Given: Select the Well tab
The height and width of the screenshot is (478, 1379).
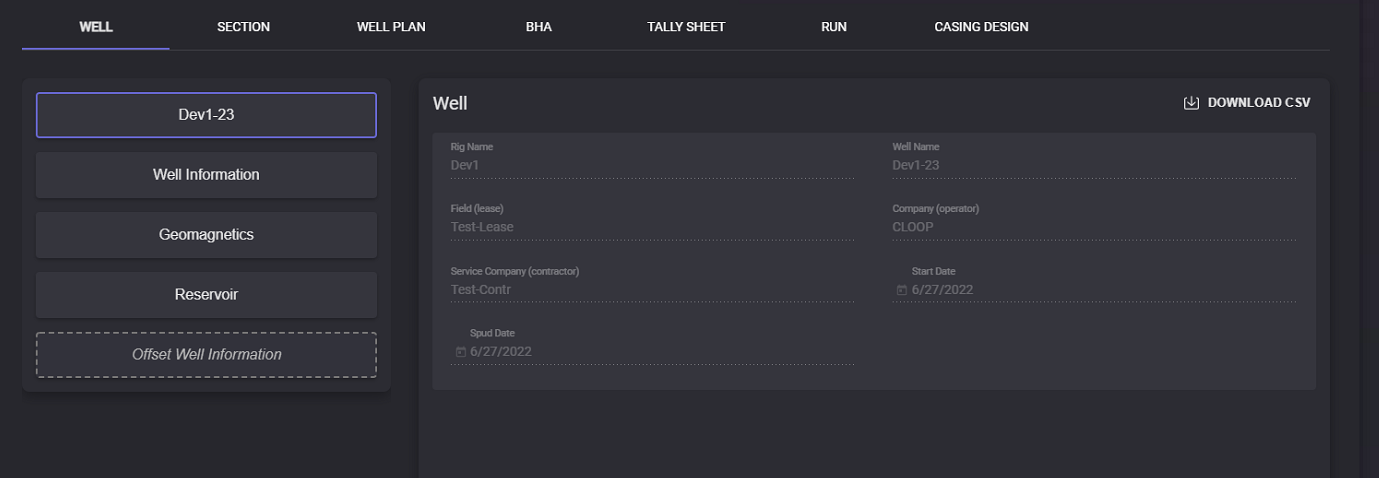Looking at the screenshot, I should pos(96,27).
